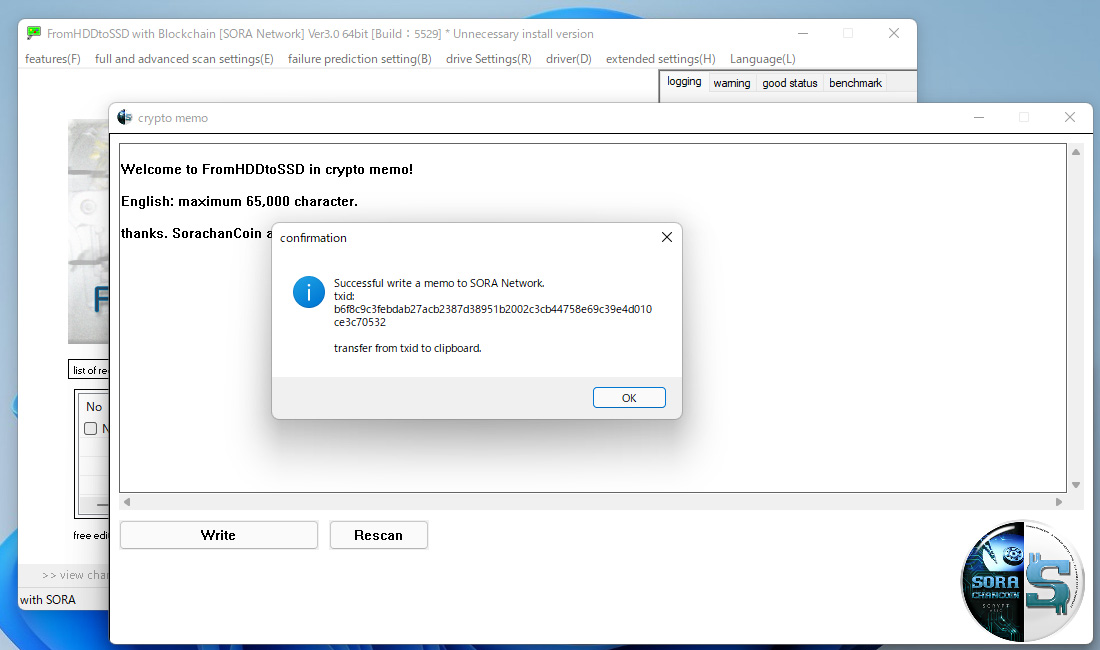Open the features(F) menu
This screenshot has width=1100, height=650.
tap(53, 59)
